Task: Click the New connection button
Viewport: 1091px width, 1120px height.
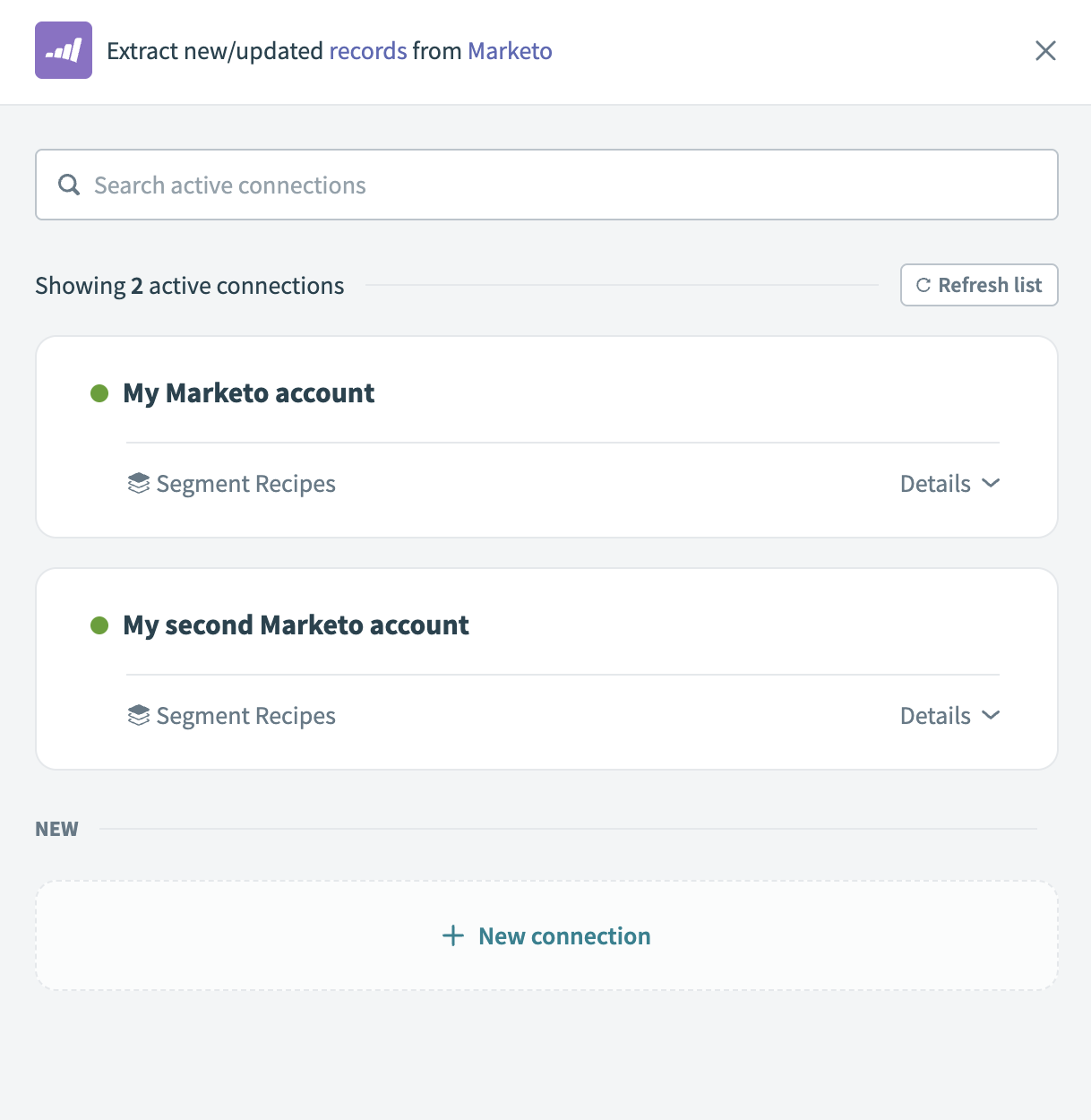Action: tap(545, 935)
